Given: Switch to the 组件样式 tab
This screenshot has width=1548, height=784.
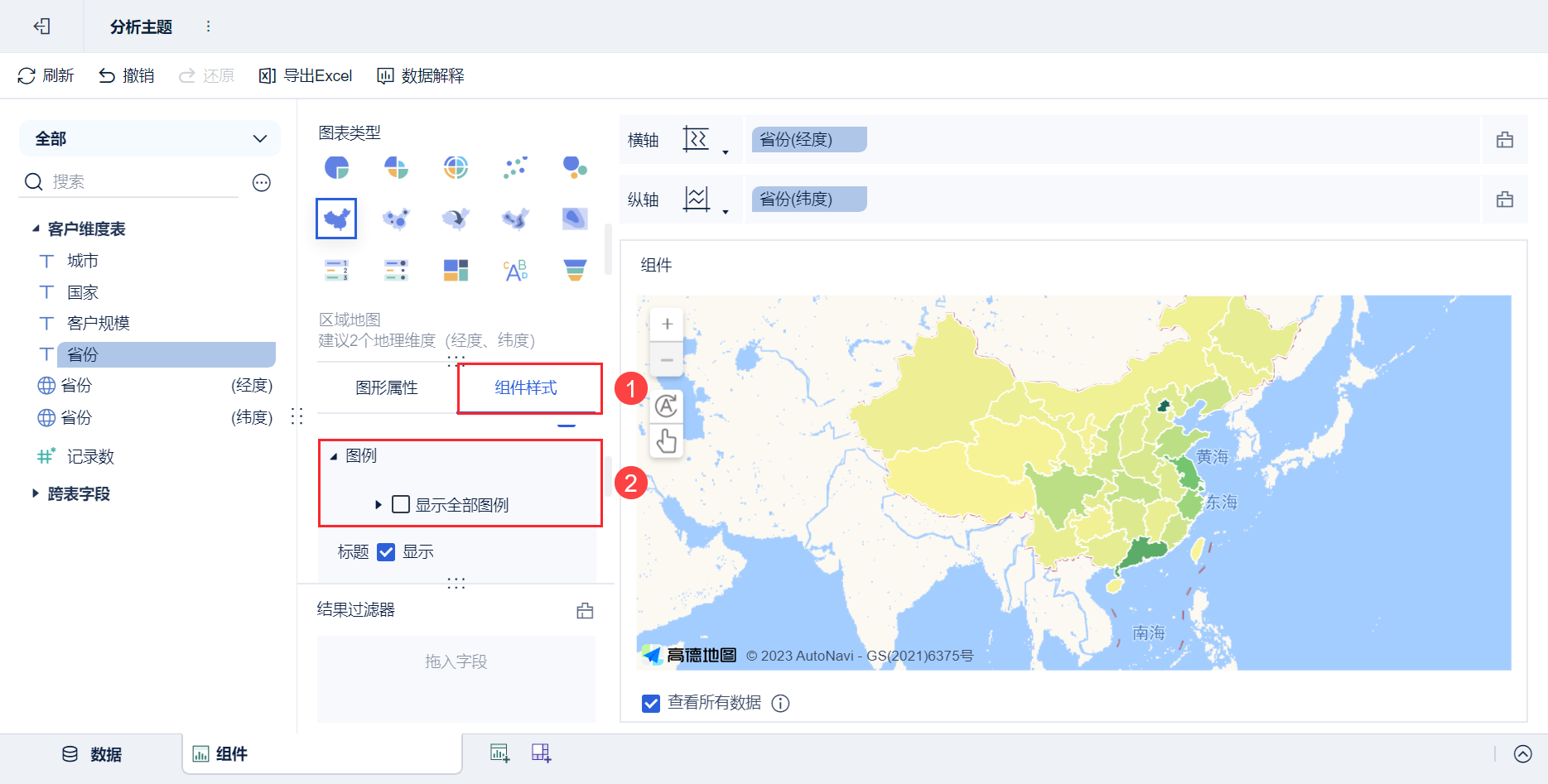Looking at the screenshot, I should (526, 387).
